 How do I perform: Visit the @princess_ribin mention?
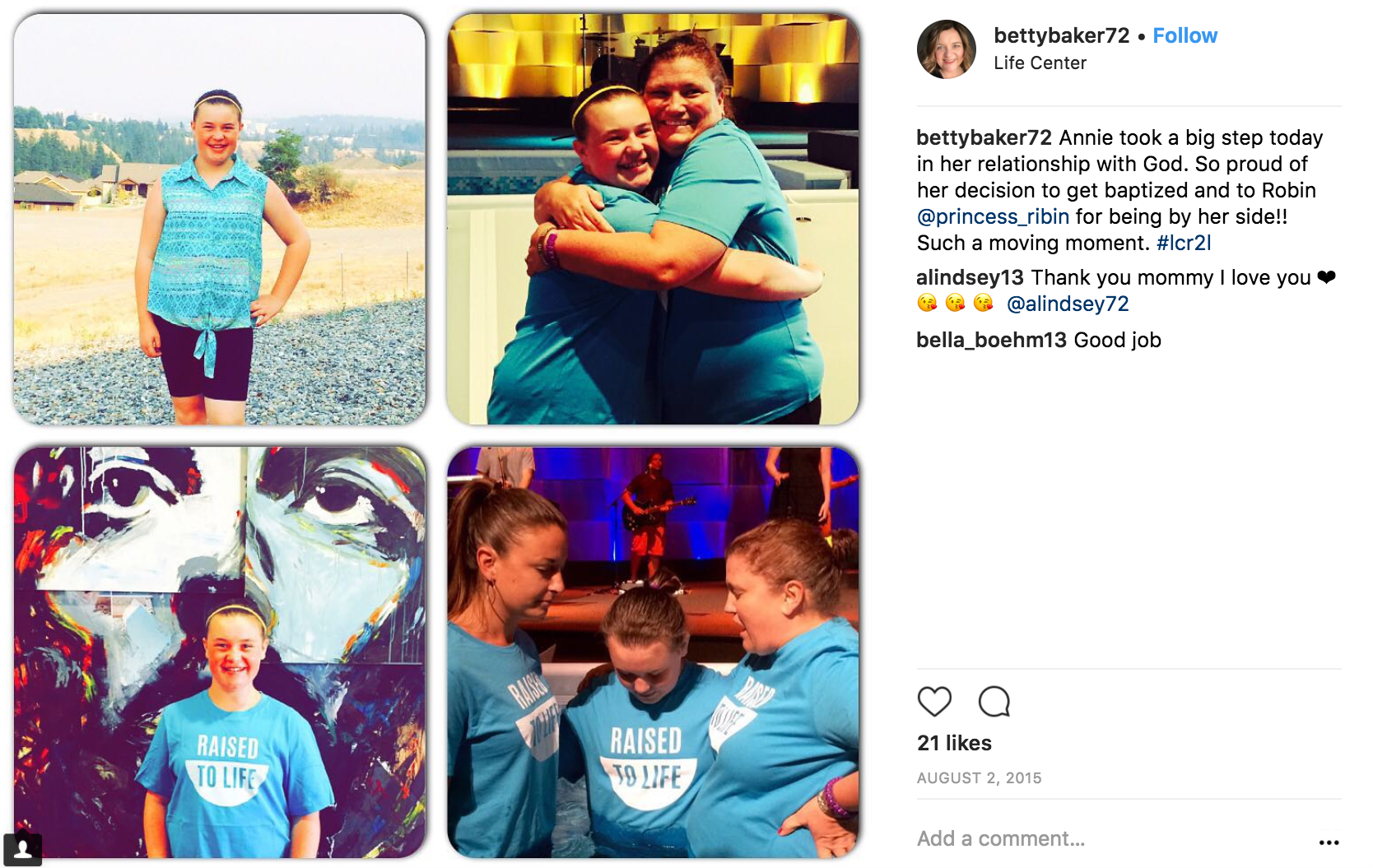coord(993,216)
